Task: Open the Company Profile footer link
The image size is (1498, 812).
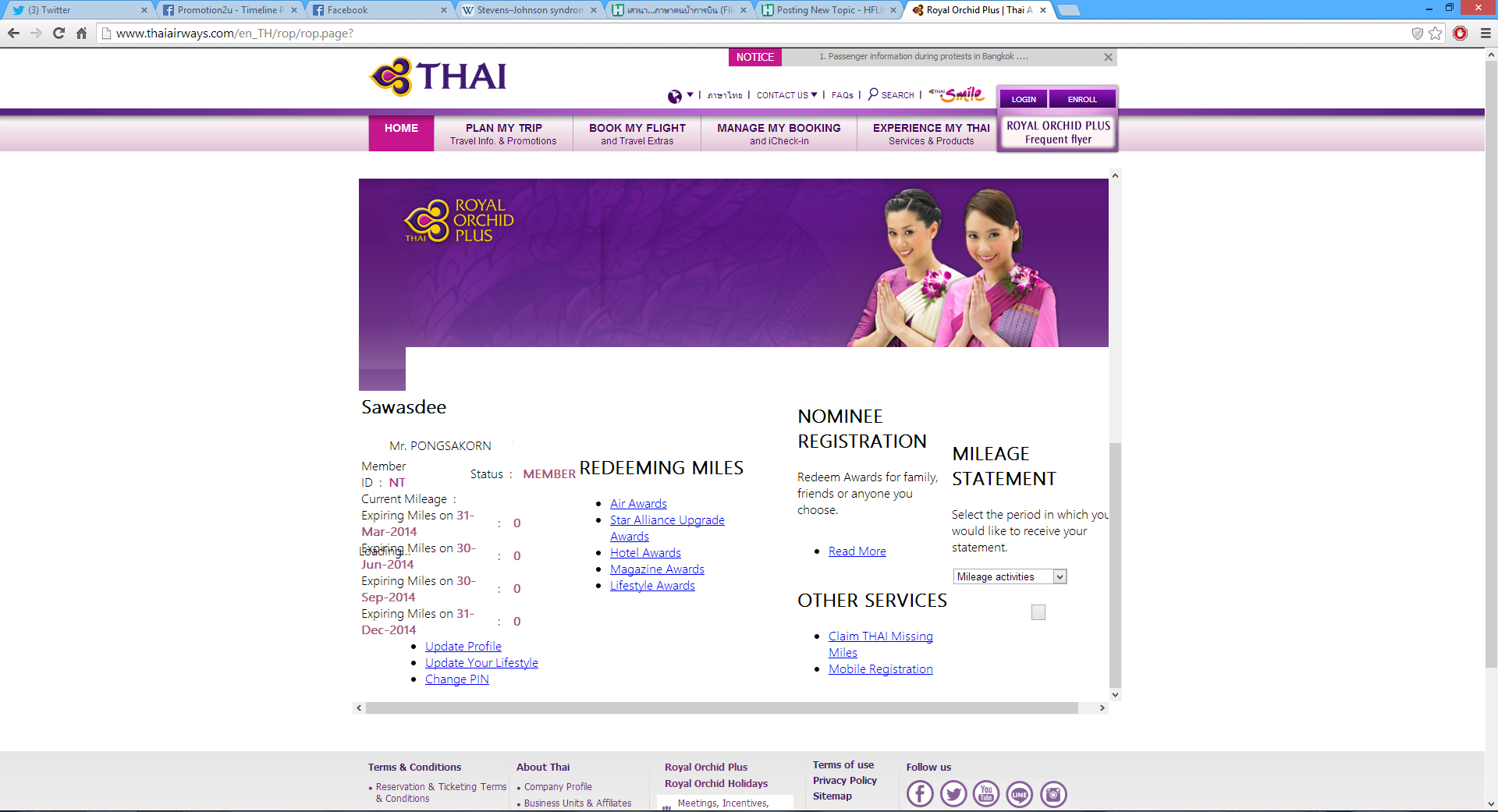Action: (x=558, y=787)
